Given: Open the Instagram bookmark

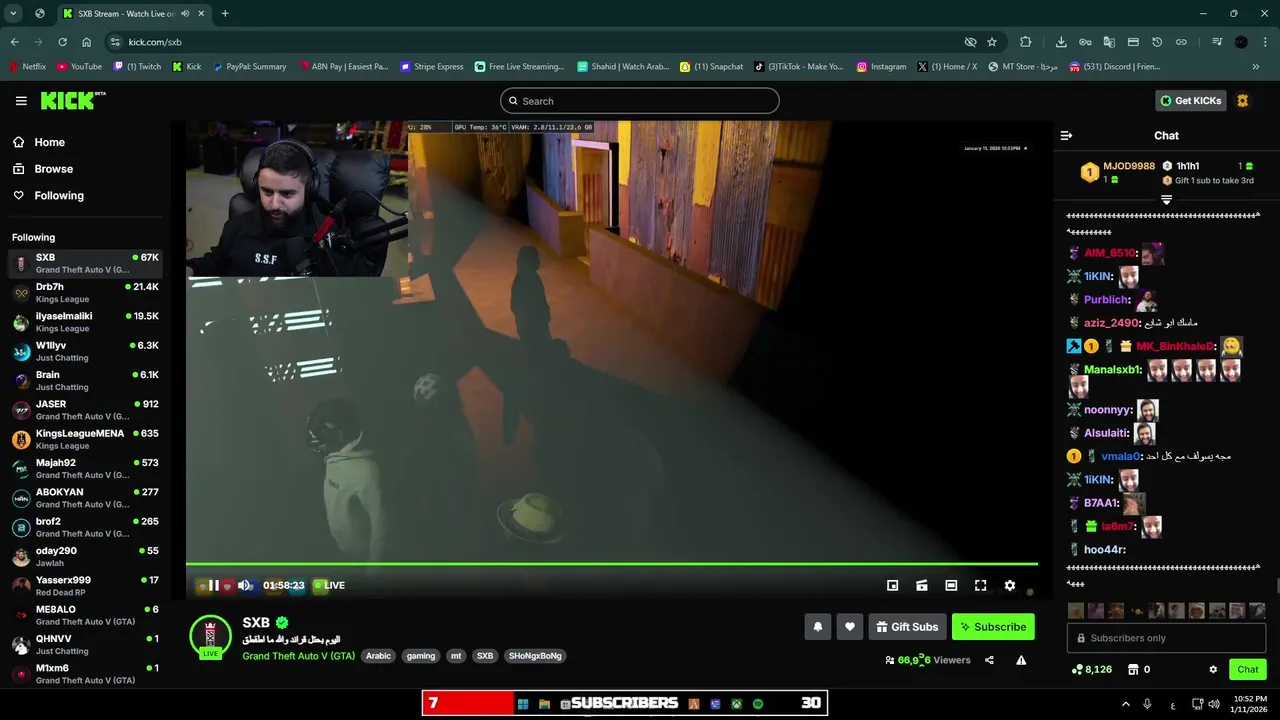Looking at the screenshot, I should (881, 67).
